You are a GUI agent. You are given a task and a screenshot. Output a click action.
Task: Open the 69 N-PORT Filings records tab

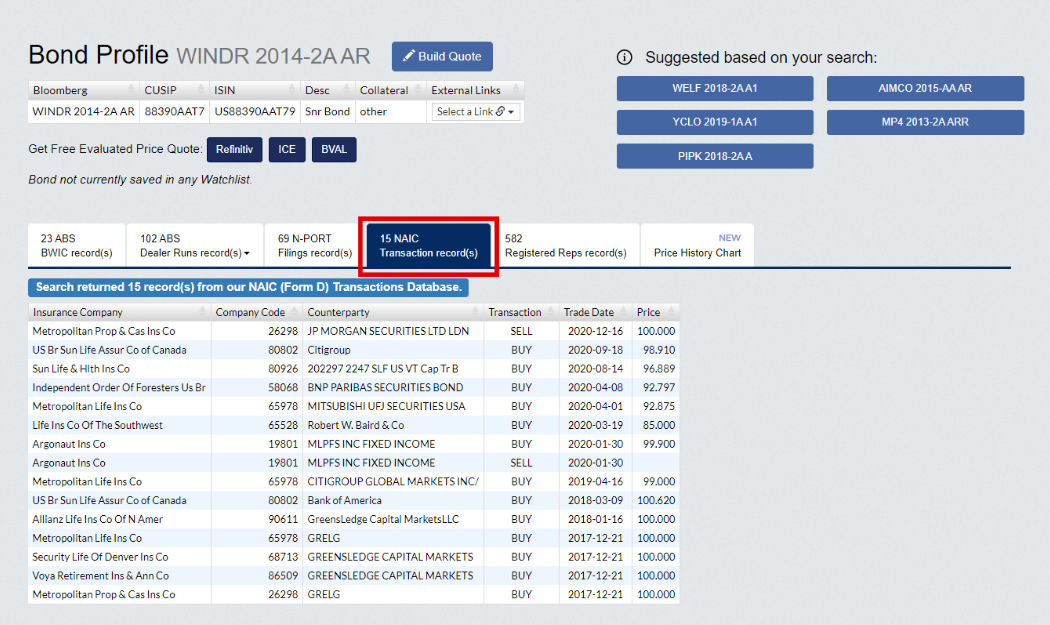click(314, 246)
